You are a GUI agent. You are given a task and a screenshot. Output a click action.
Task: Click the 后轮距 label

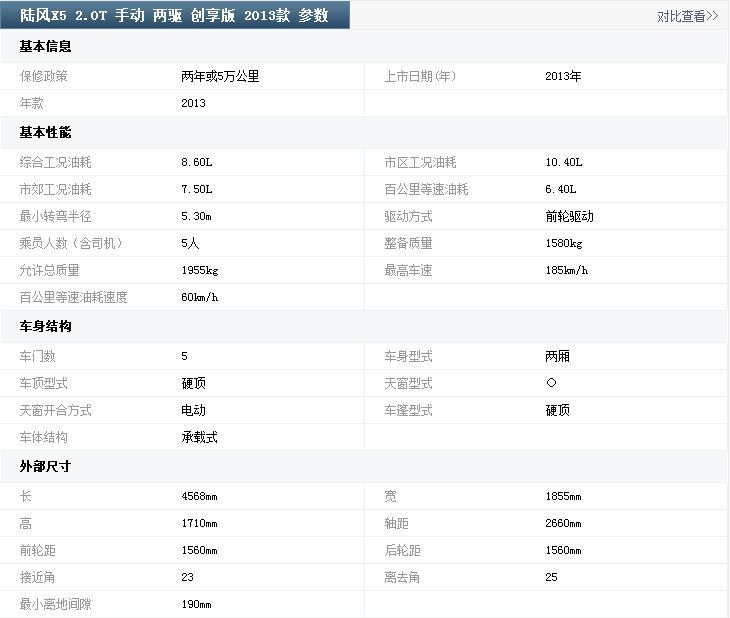point(402,551)
